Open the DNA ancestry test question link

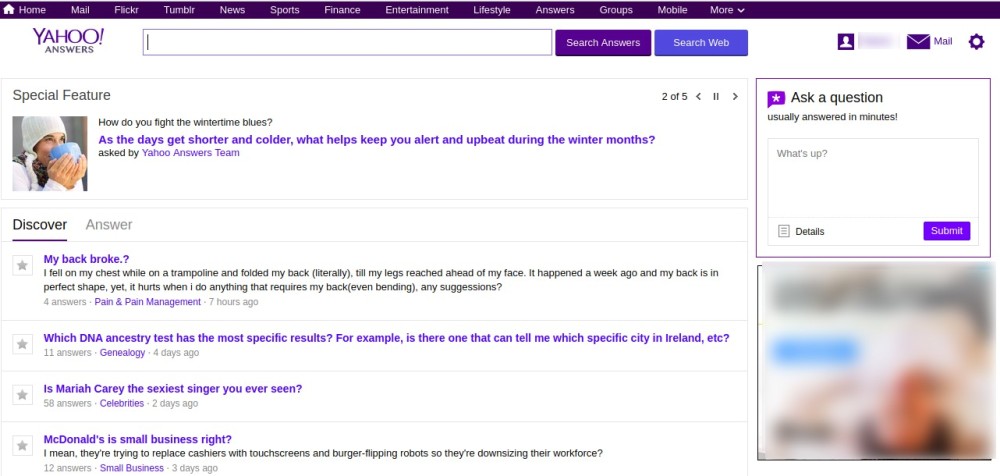386,338
